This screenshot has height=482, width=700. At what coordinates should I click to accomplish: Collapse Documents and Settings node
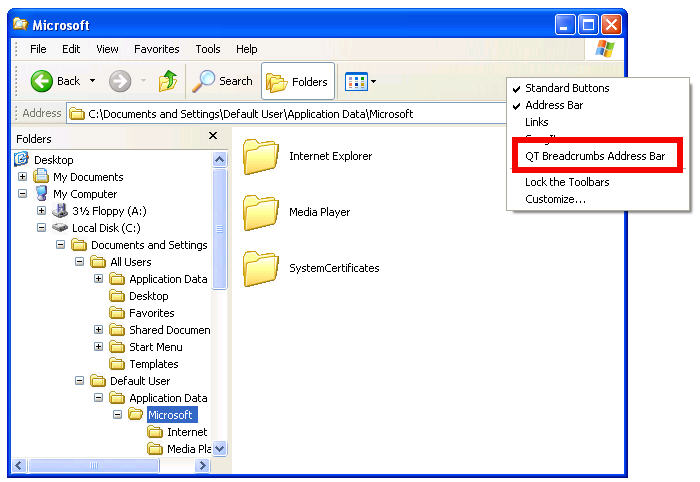pyautogui.click(x=61, y=245)
